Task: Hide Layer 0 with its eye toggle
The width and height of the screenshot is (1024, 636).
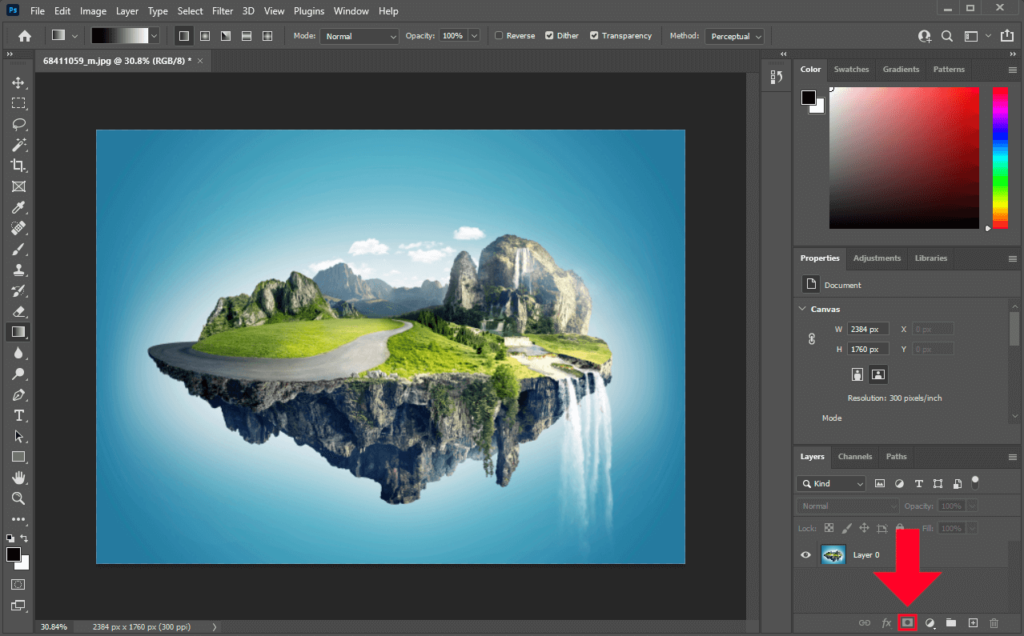Action: [x=805, y=554]
